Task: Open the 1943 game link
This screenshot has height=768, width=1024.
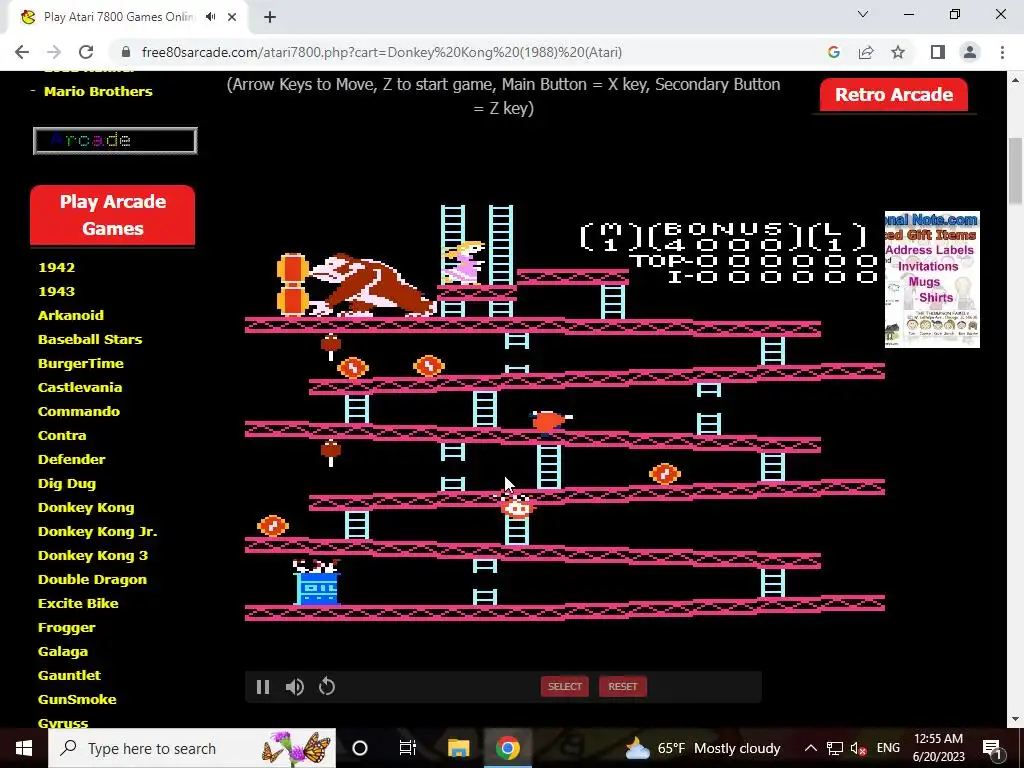Action: pyautogui.click(x=56, y=291)
